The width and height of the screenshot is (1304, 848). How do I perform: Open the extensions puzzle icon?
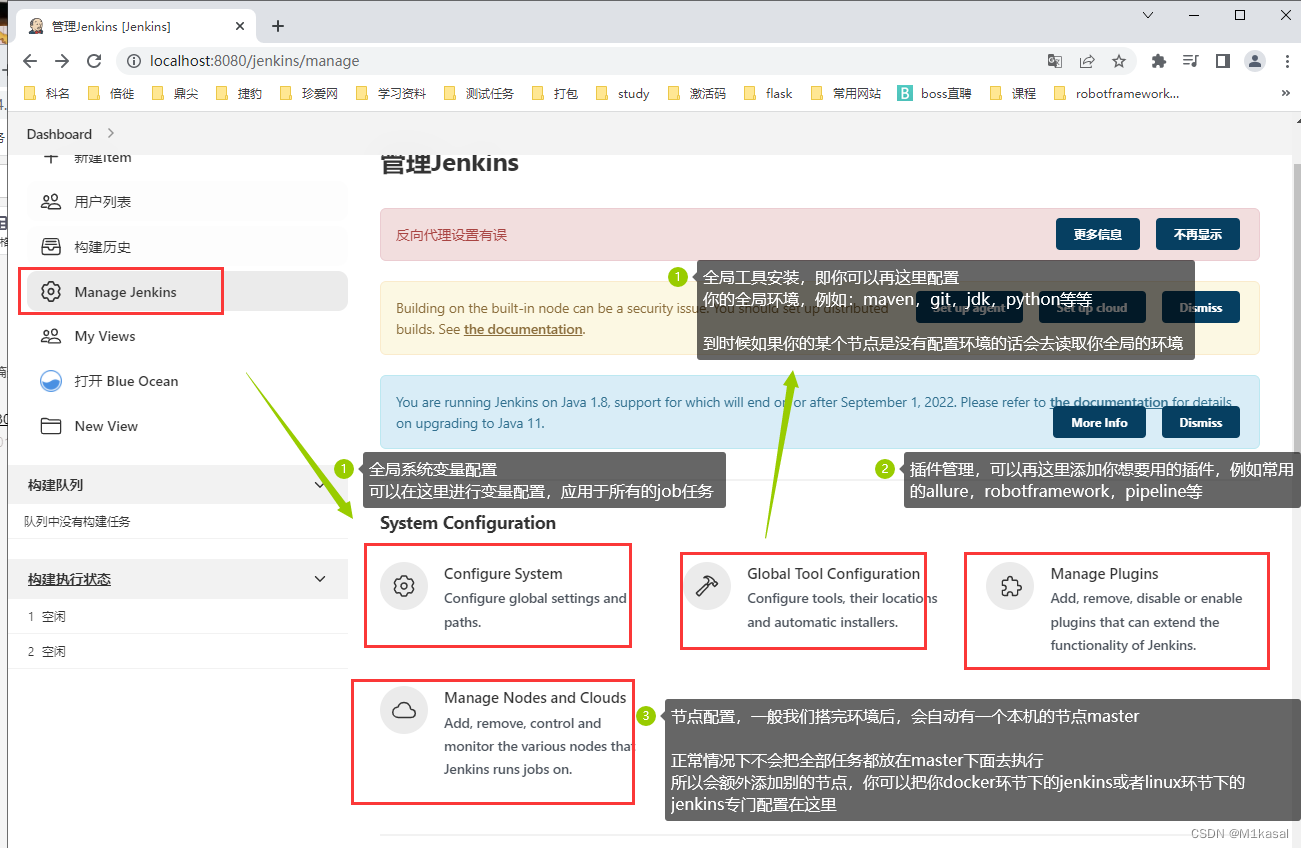1159,61
